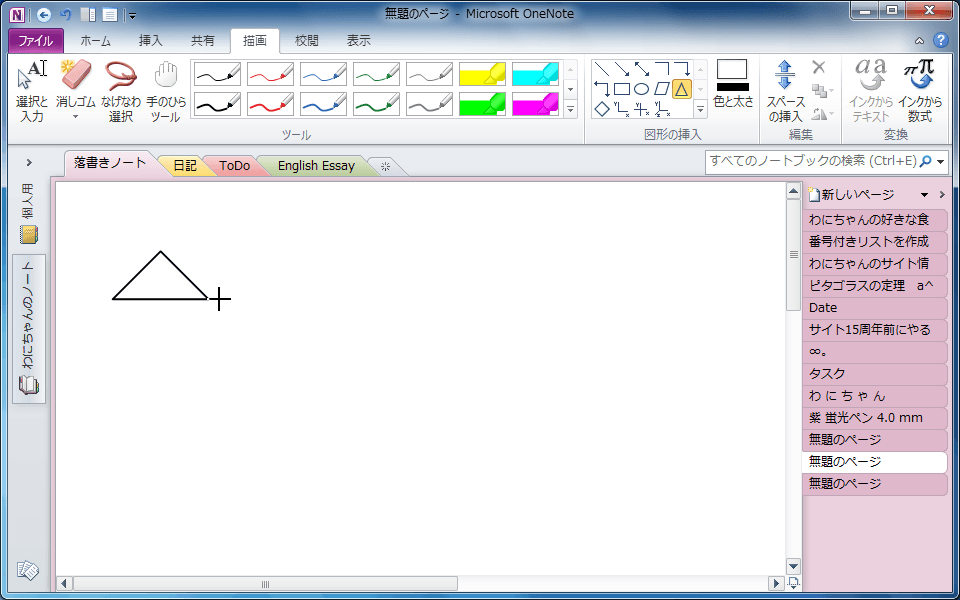Select the thick red pen
The image size is (960, 600).
(270, 104)
